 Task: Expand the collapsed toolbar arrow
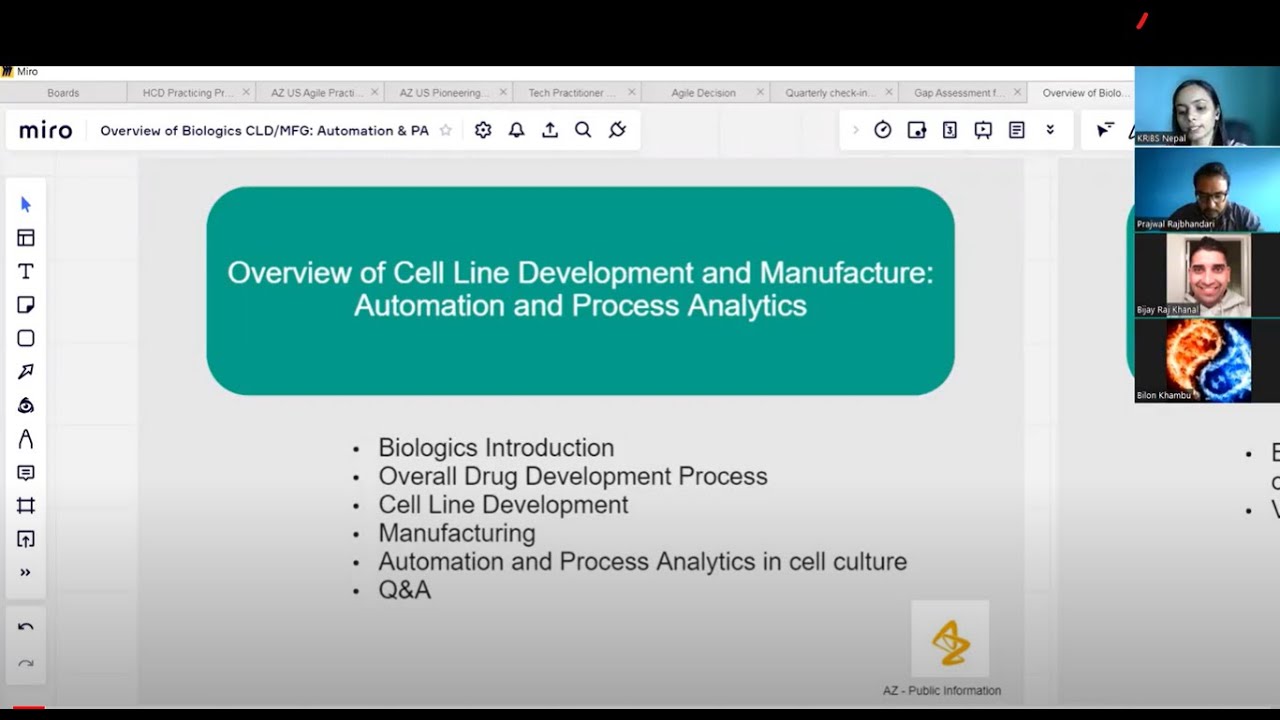(x=855, y=130)
